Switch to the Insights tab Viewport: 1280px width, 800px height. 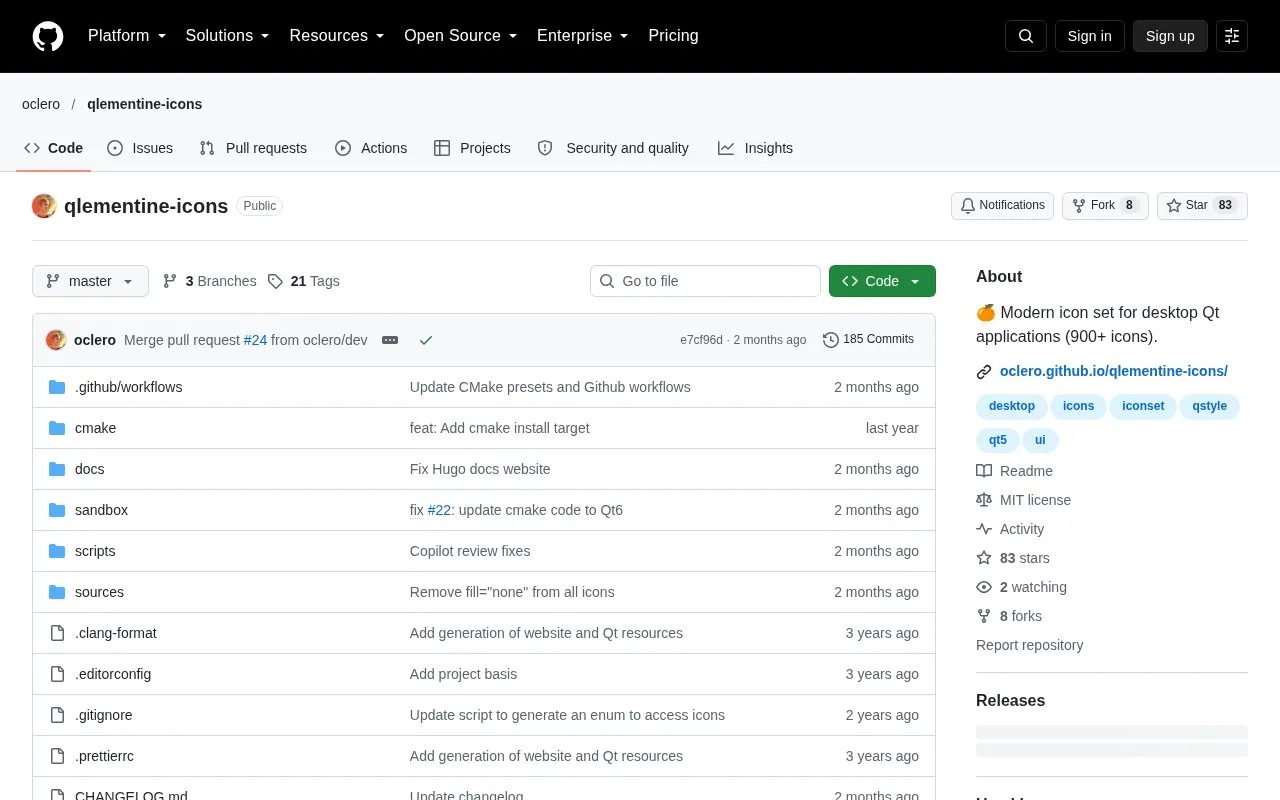point(755,148)
